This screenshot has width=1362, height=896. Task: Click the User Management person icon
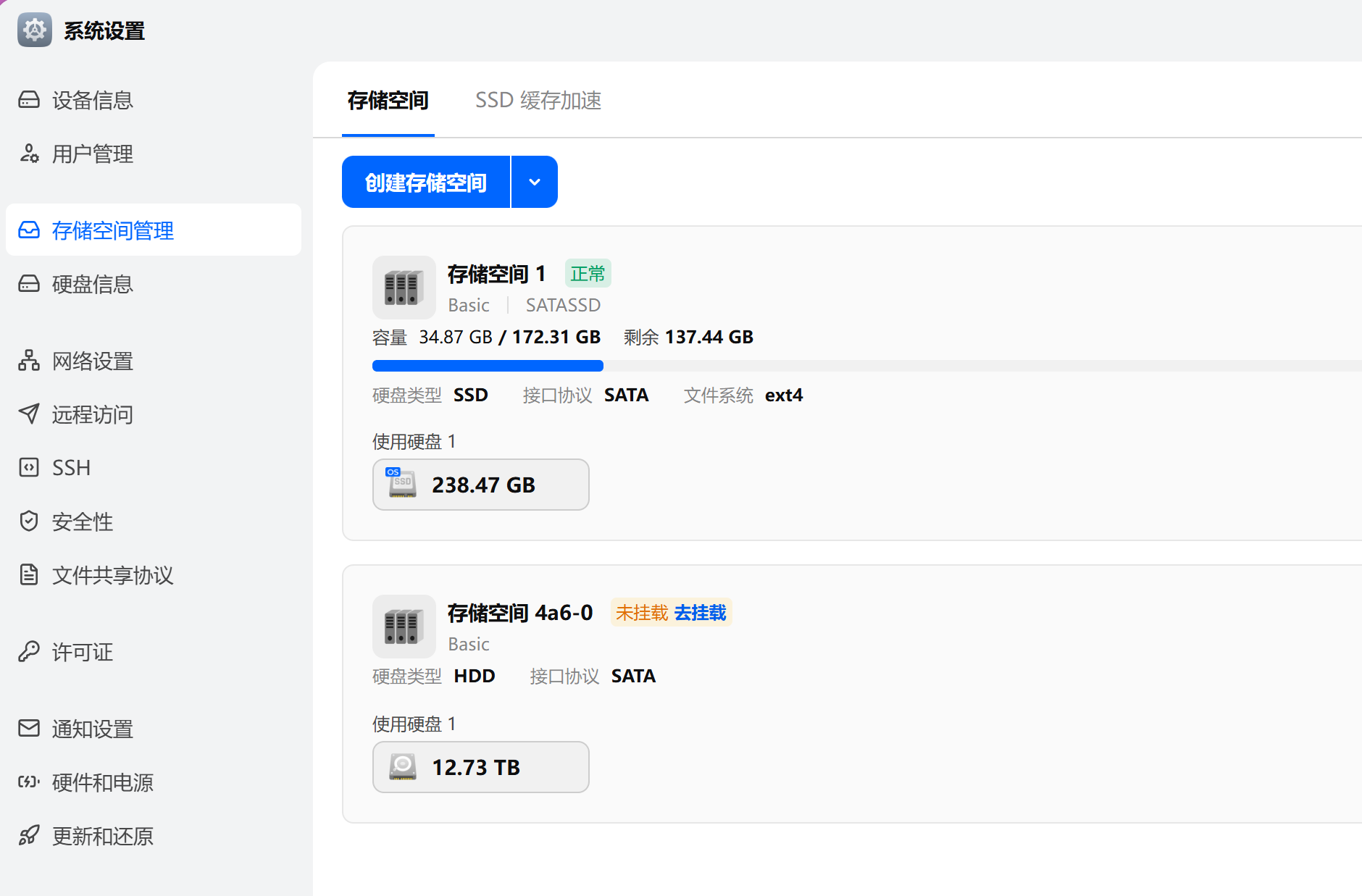(29, 154)
